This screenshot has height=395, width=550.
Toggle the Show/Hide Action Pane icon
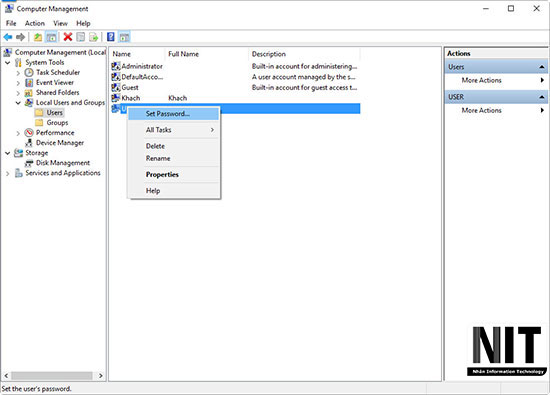(124, 37)
